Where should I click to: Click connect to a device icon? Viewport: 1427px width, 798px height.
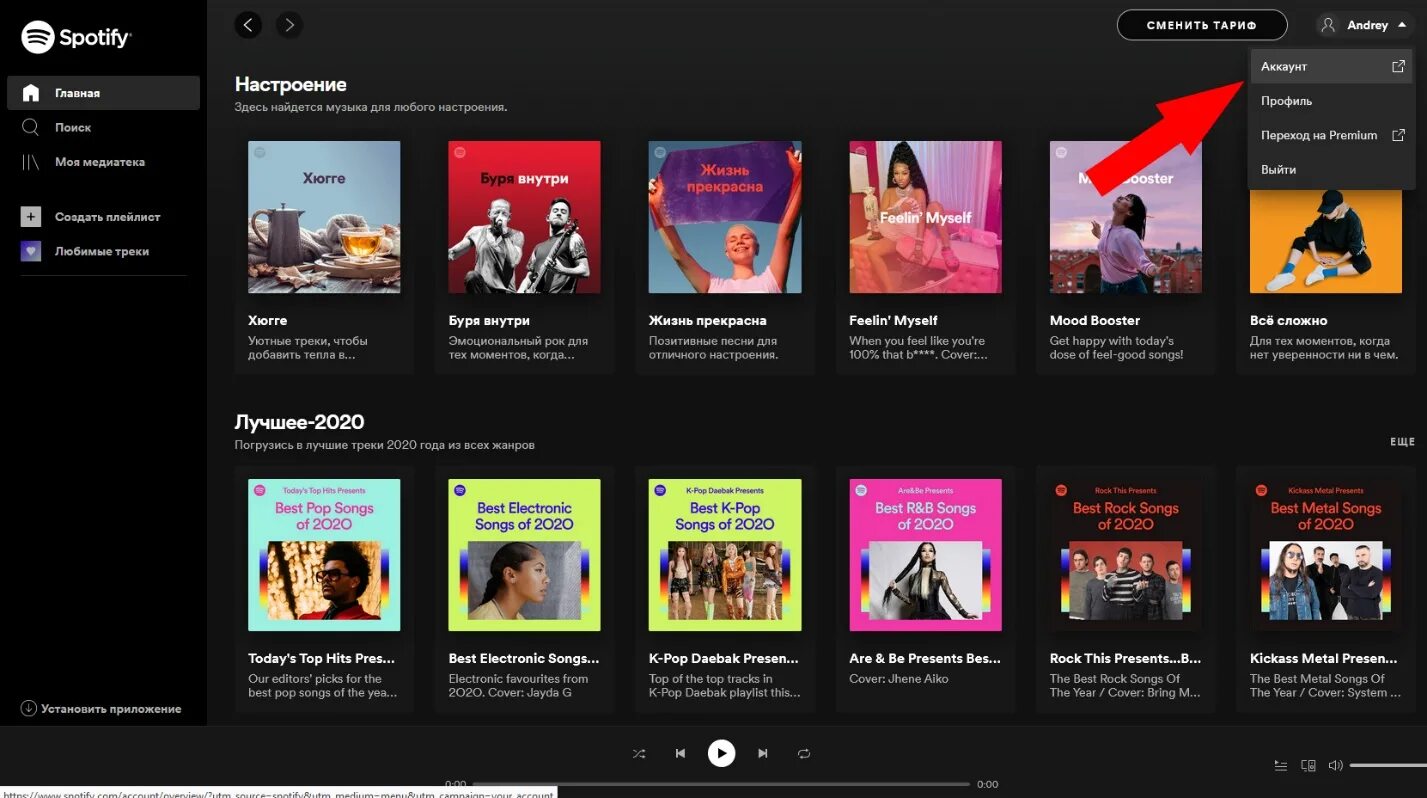(x=1308, y=766)
